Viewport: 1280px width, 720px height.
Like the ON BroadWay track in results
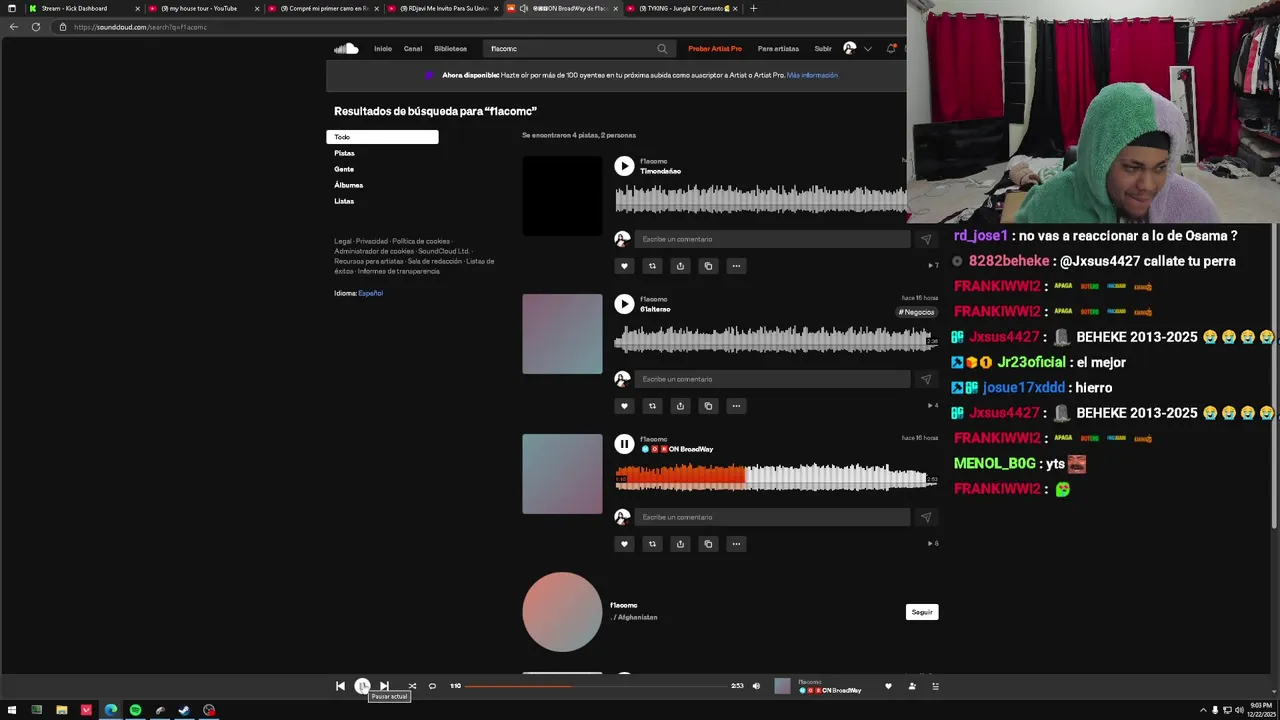tap(624, 544)
